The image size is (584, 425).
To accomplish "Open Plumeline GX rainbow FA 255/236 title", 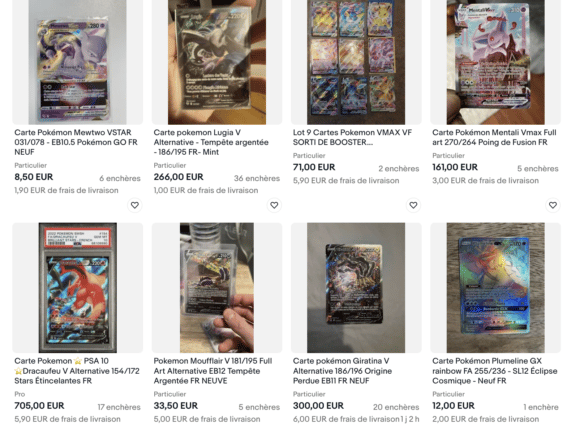I will point(495,371).
